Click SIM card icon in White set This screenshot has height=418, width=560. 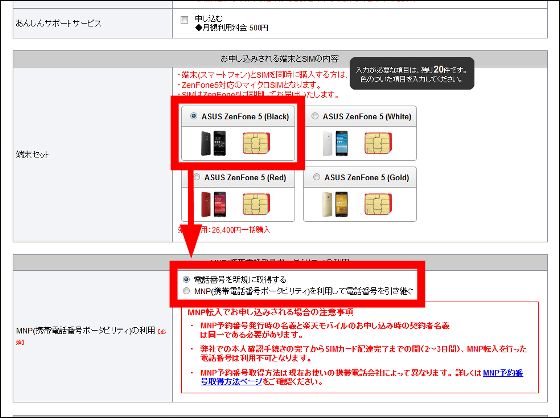coord(378,143)
